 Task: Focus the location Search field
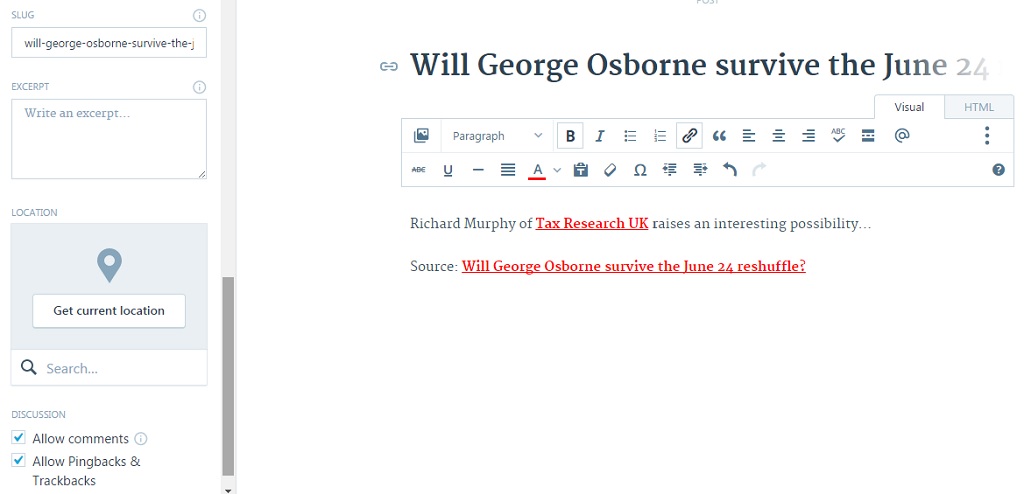pos(109,368)
